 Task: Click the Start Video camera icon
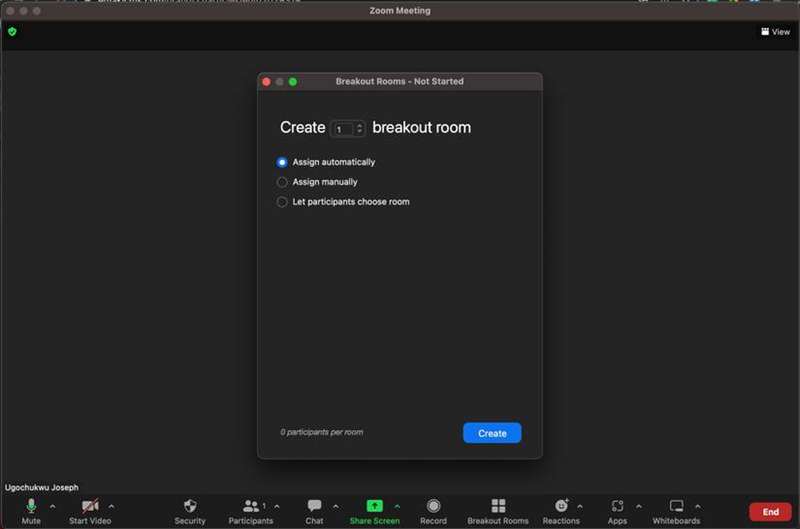click(x=89, y=507)
